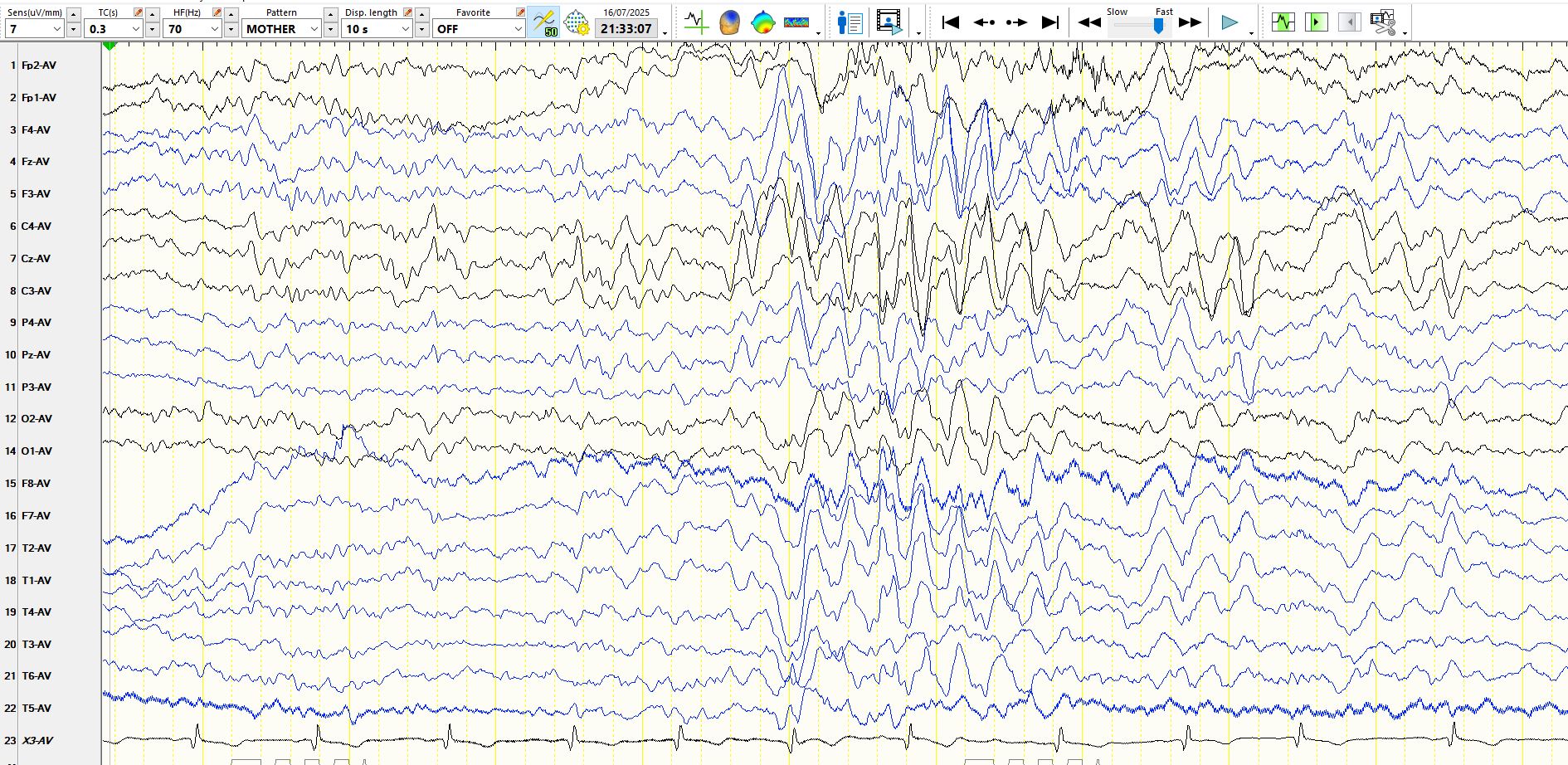Screen dimensions: 1568x765
Task: Expand the arrow beside the play button
Action: point(1251,33)
